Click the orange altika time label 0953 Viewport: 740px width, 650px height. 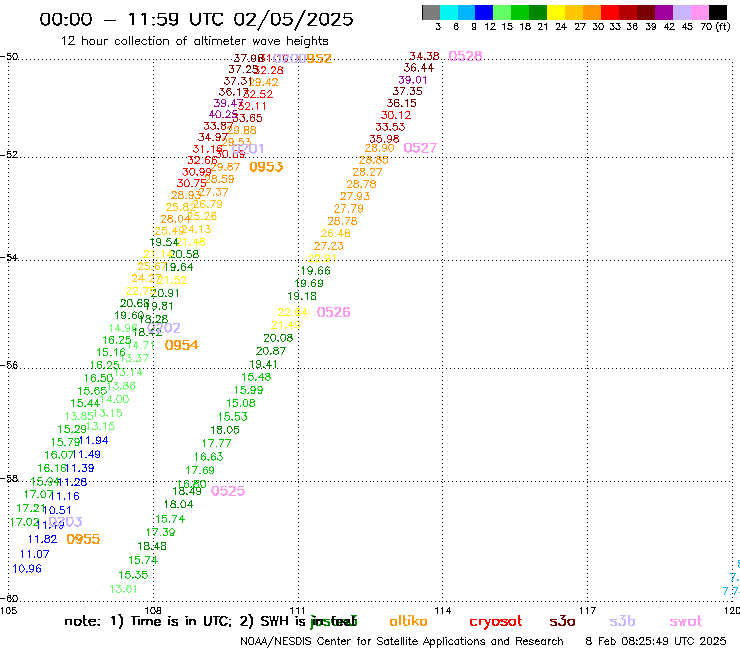tap(266, 167)
